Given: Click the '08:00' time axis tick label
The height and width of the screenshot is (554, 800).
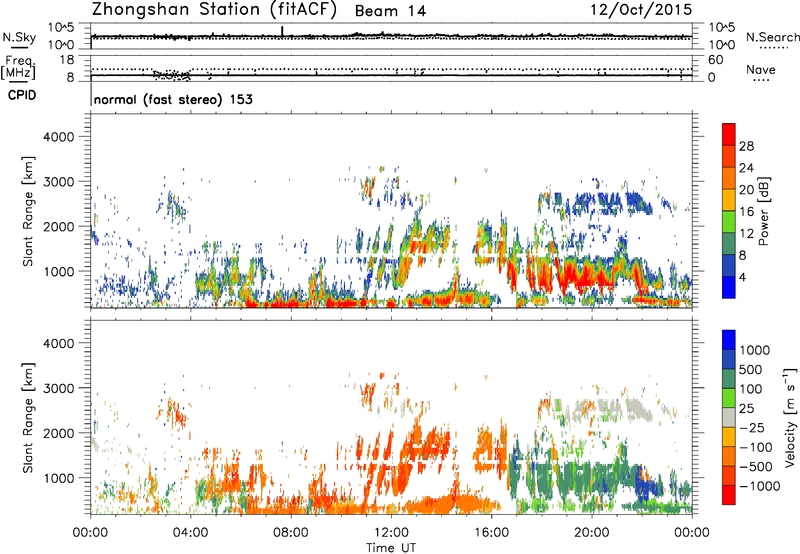Looking at the screenshot, I should click(x=291, y=533).
